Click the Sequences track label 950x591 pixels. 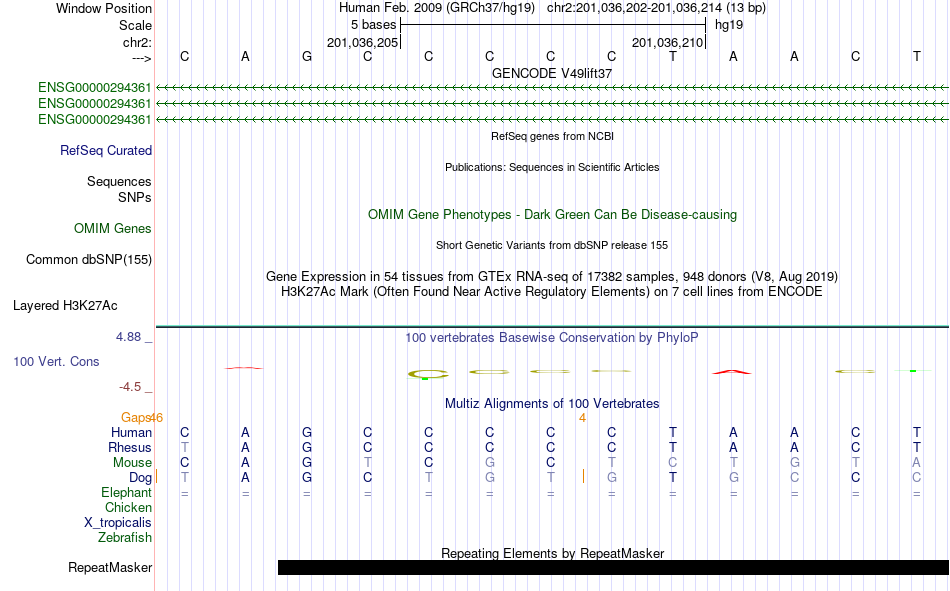pos(119,181)
